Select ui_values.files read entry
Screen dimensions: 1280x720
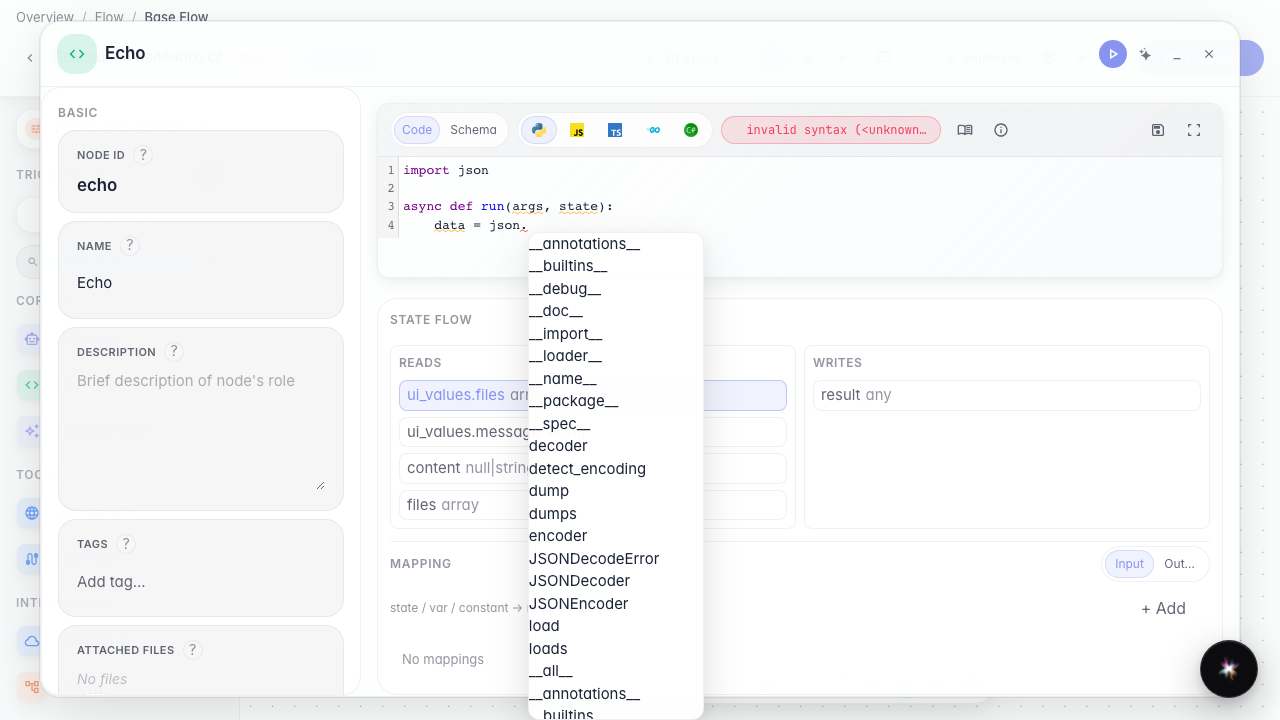pyautogui.click(x=593, y=395)
